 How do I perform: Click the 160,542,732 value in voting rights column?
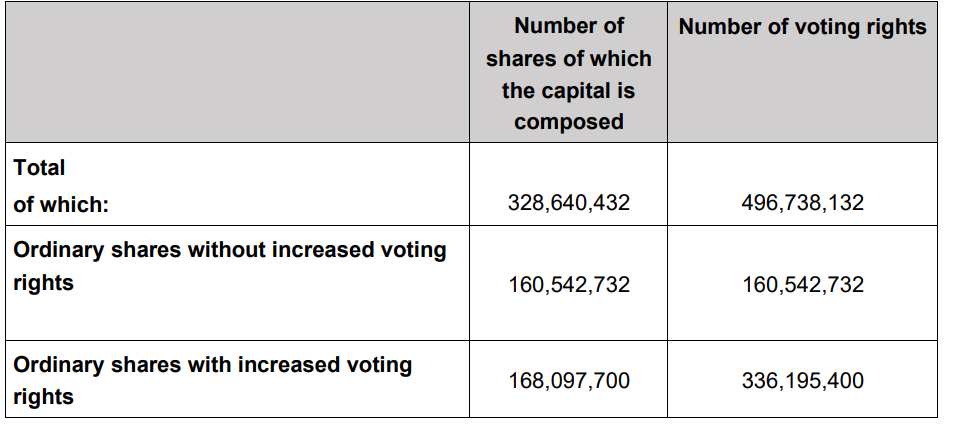(802, 285)
